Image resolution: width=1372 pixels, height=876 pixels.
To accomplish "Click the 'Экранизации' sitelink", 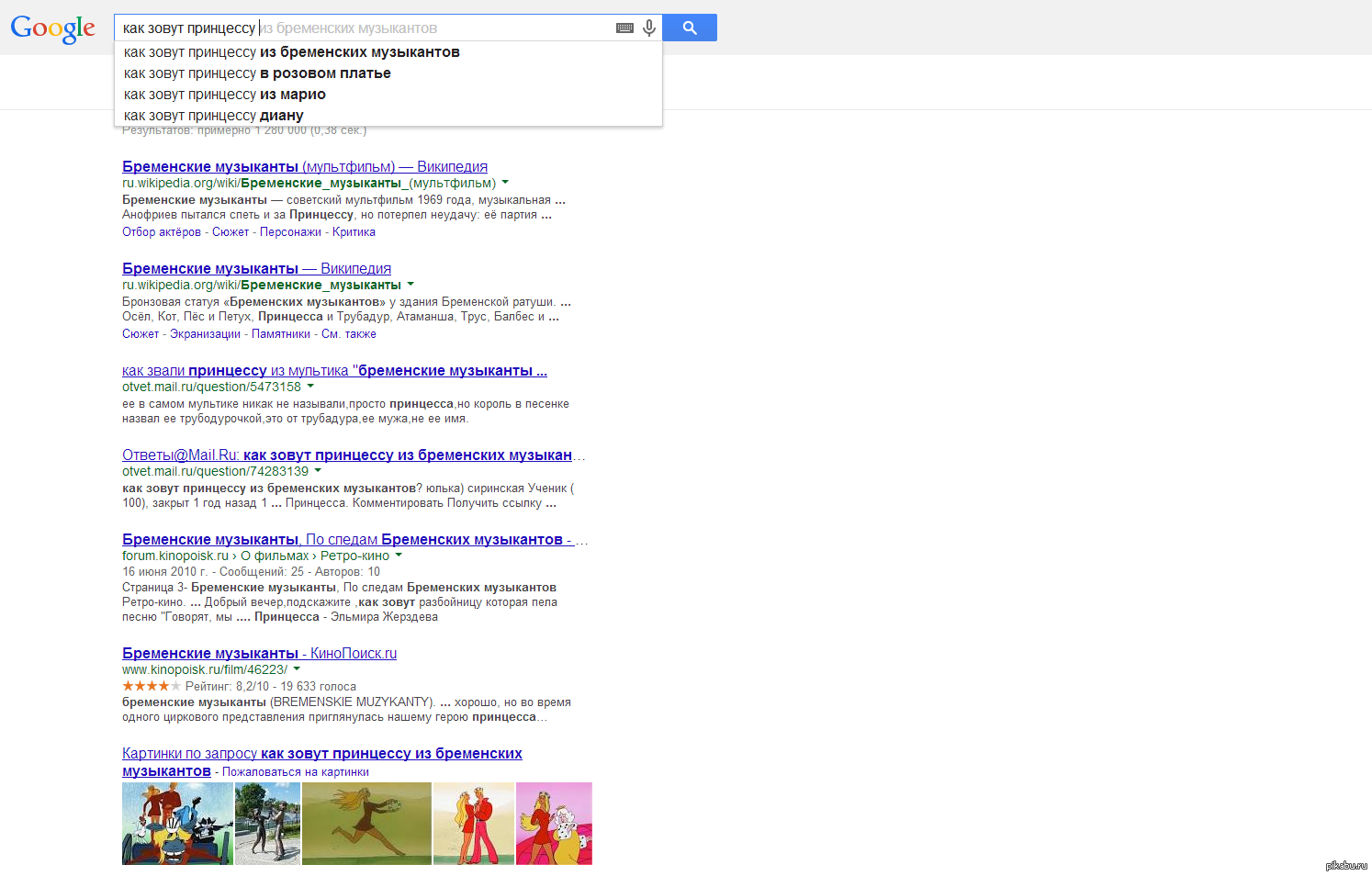I will [x=205, y=334].
